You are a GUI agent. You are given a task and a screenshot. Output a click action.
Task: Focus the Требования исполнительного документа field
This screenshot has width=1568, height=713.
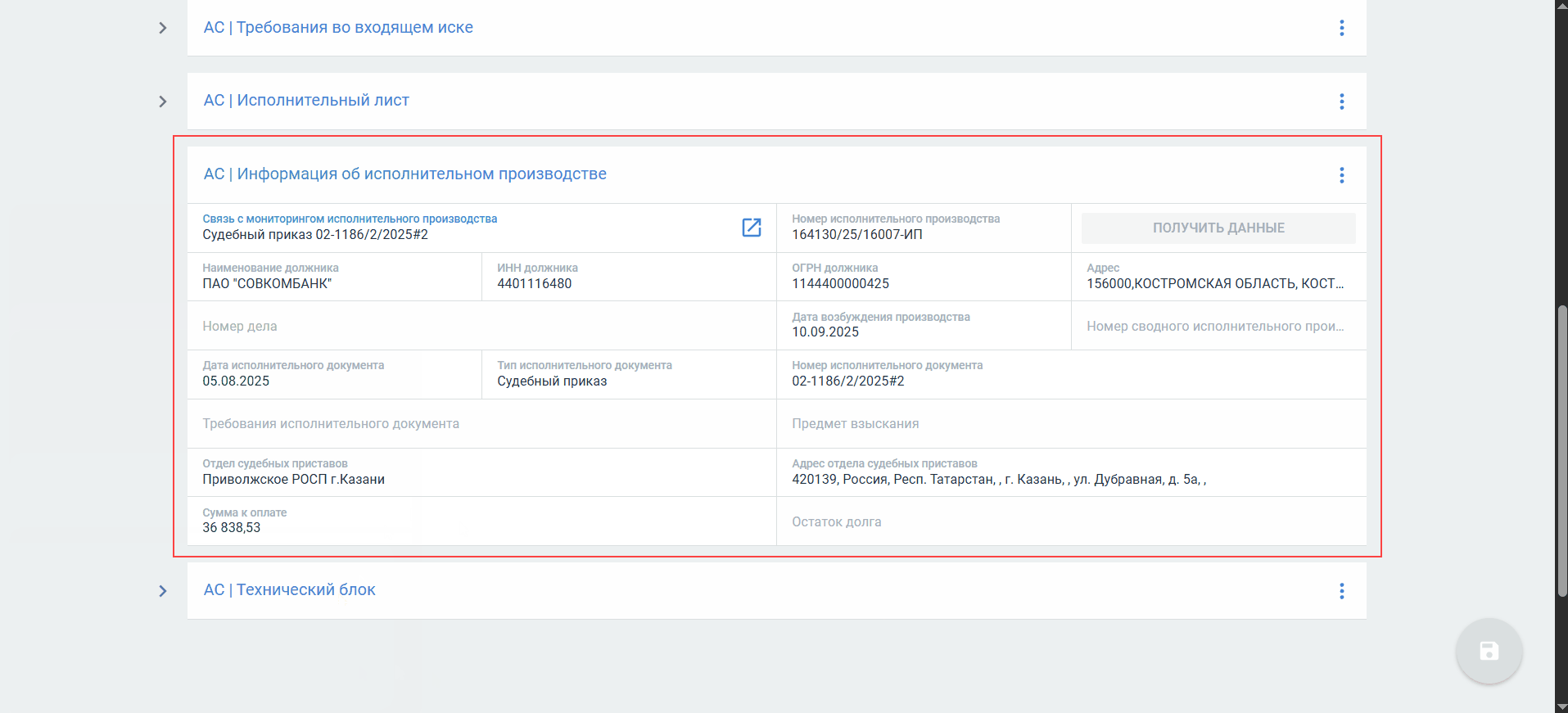[x=481, y=424]
